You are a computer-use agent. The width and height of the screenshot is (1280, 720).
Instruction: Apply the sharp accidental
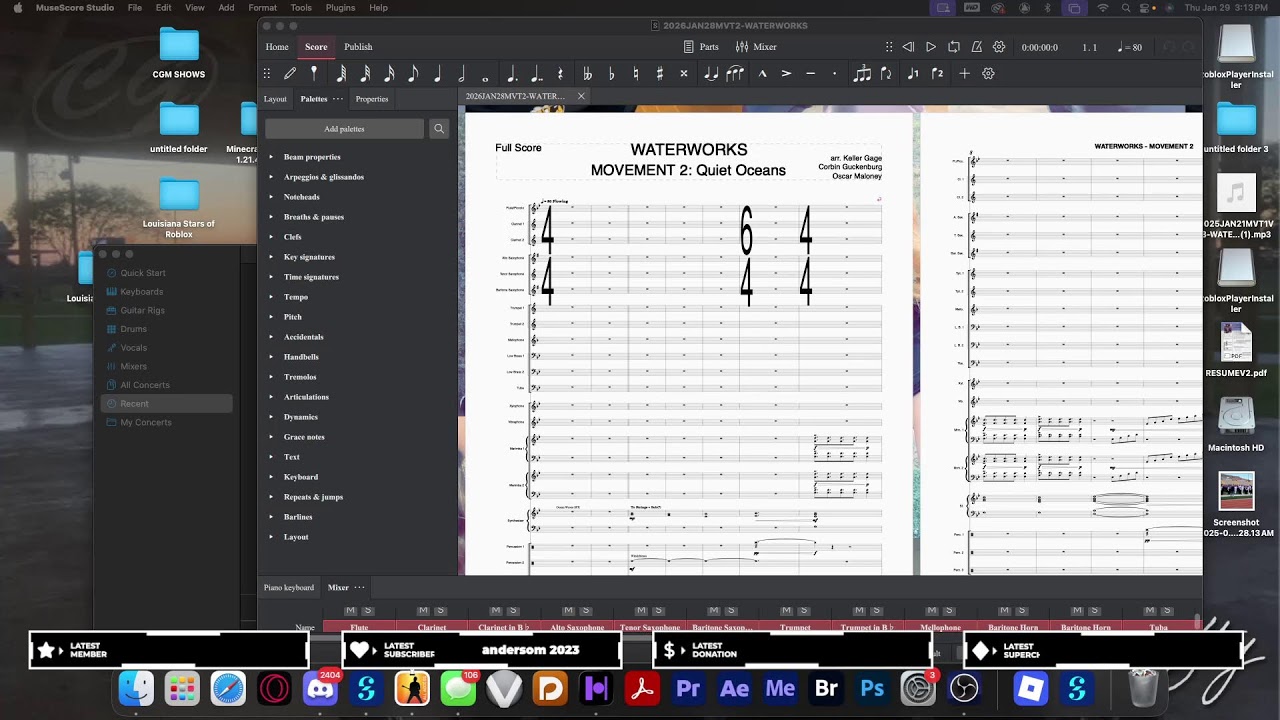point(659,73)
